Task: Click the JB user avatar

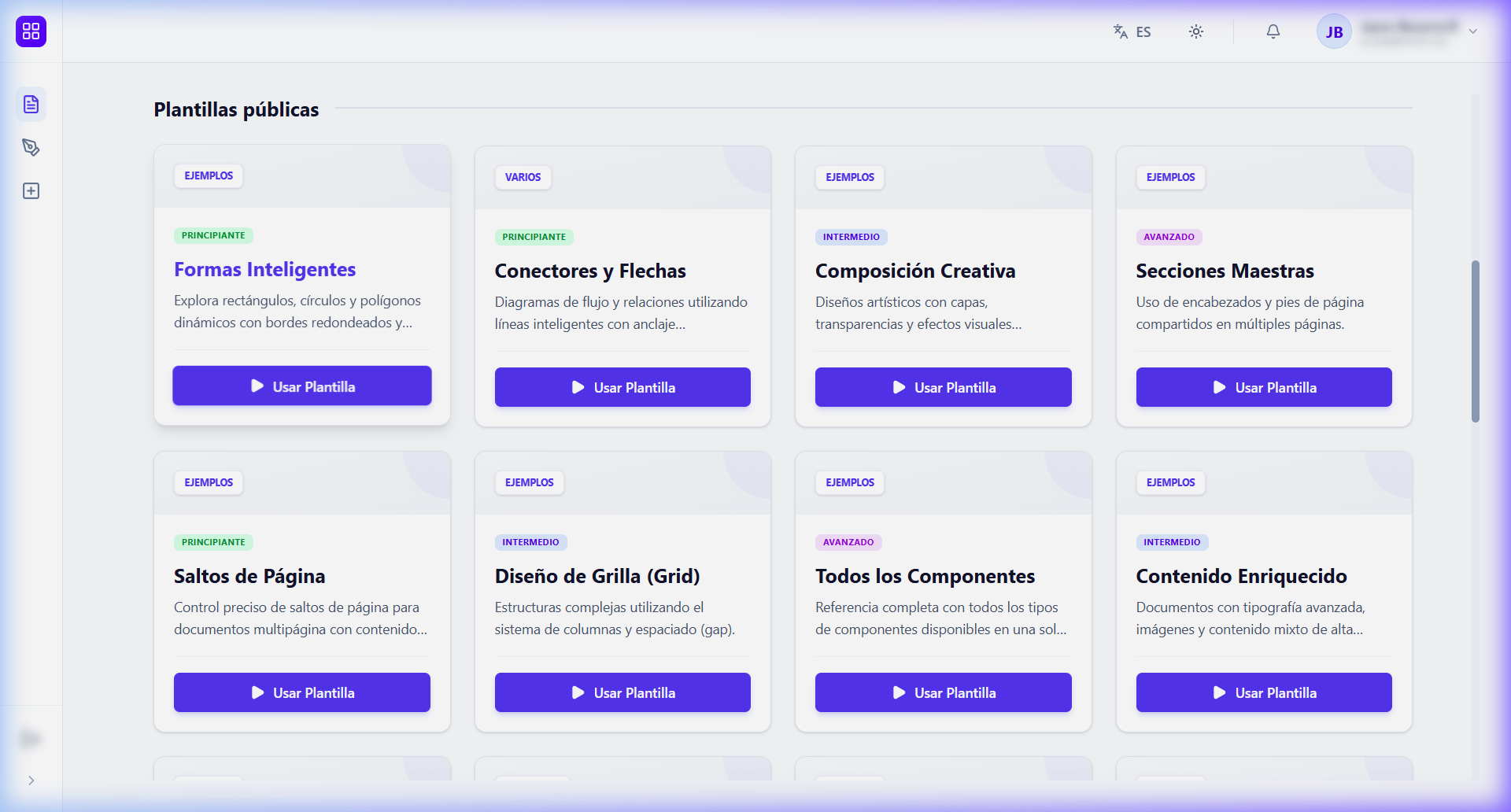Action: 1334,31
